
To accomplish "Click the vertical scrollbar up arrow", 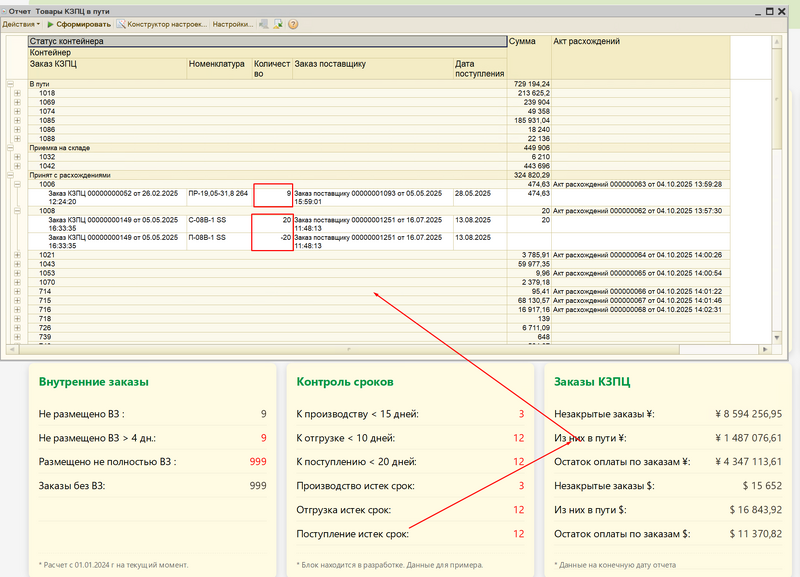I will [x=777, y=41].
